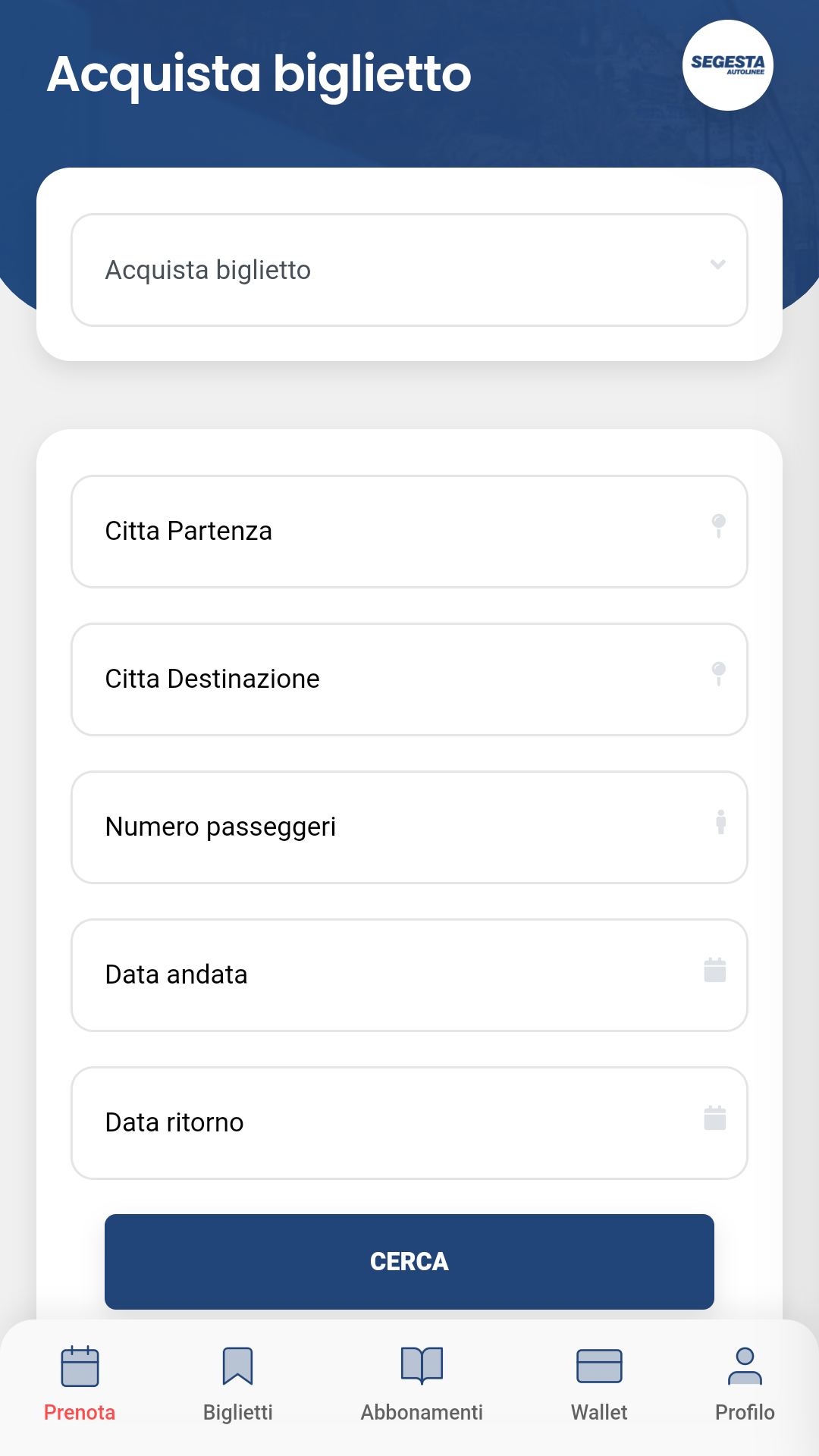Click the pin icon in Citta Partenza
This screenshot has width=819, height=1456.
718,525
